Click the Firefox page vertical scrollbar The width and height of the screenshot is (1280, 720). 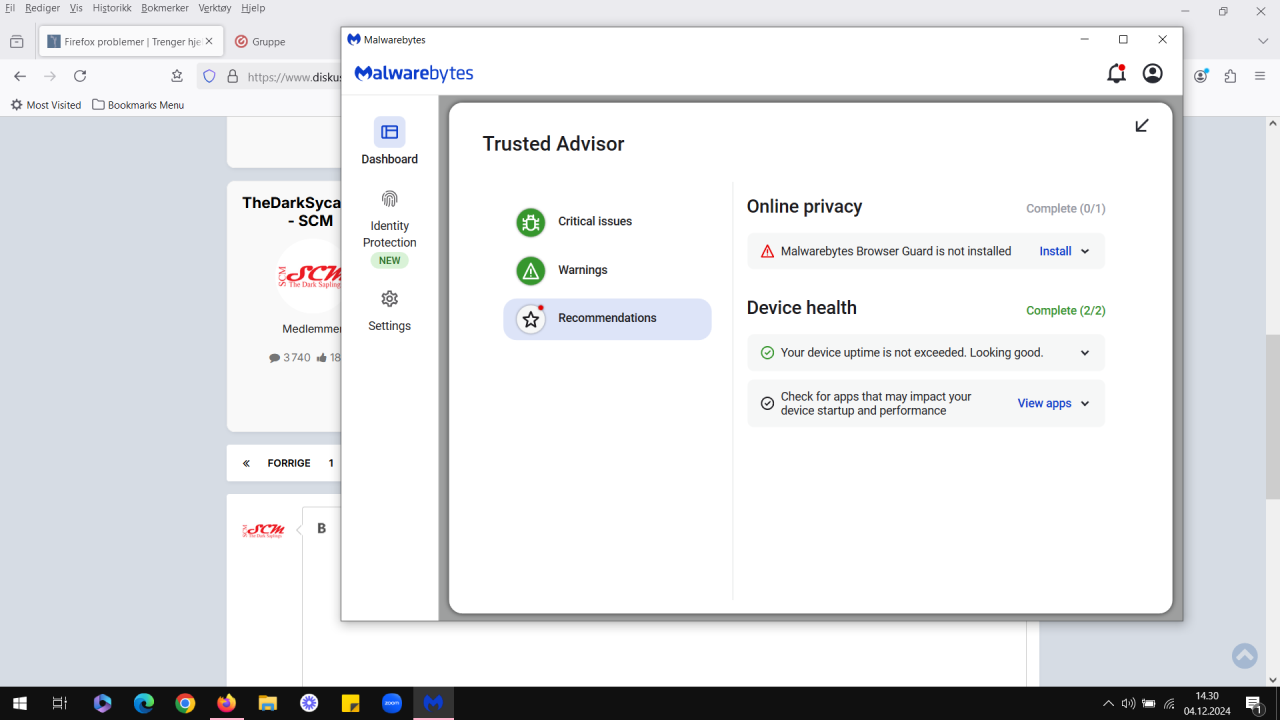[1272, 416]
